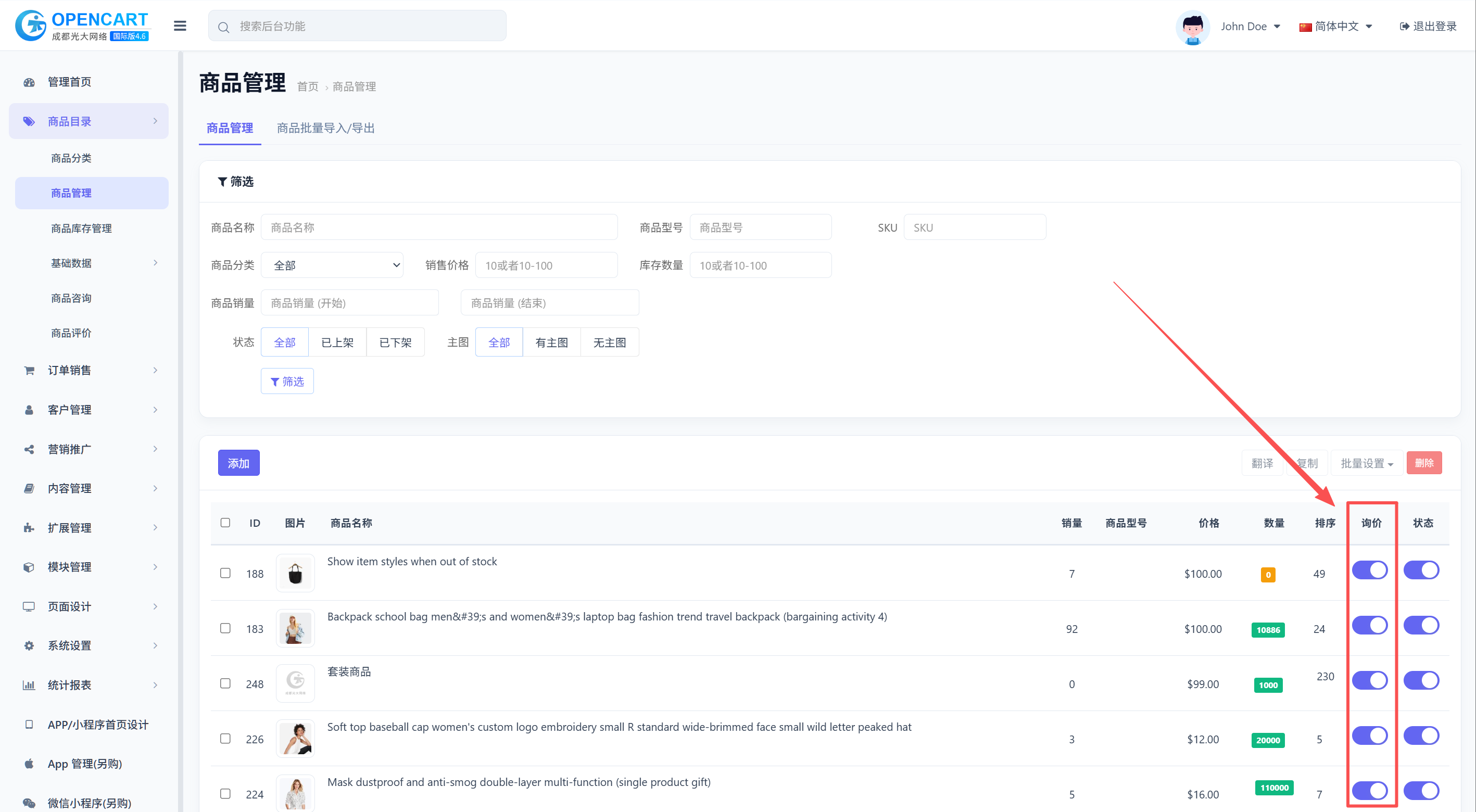Click the red 删除 button
The height and width of the screenshot is (812, 1476).
[x=1424, y=463]
